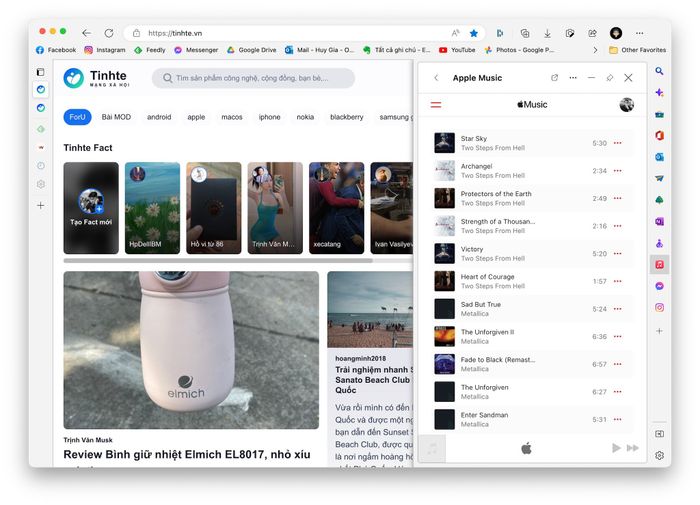The height and width of the screenshot is (505, 700).
Task: Pin the Apple Music sidebar panel
Action: (x=610, y=78)
